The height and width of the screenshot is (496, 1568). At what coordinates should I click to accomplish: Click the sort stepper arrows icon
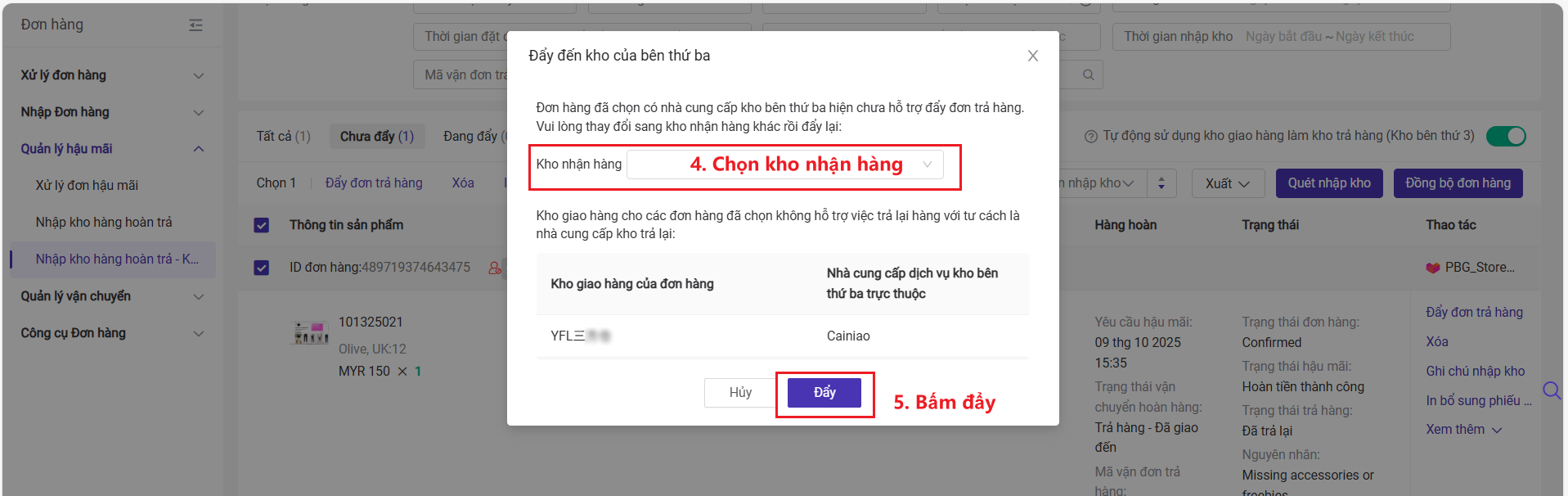(x=1161, y=183)
